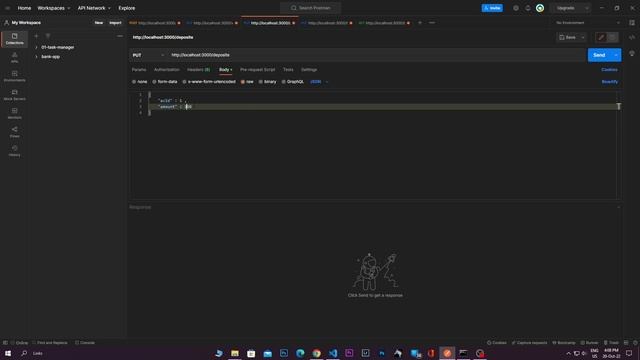This screenshot has height=360, width=640.
Task: Open the tab overflow three-dots menu
Action: coord(432,23)
